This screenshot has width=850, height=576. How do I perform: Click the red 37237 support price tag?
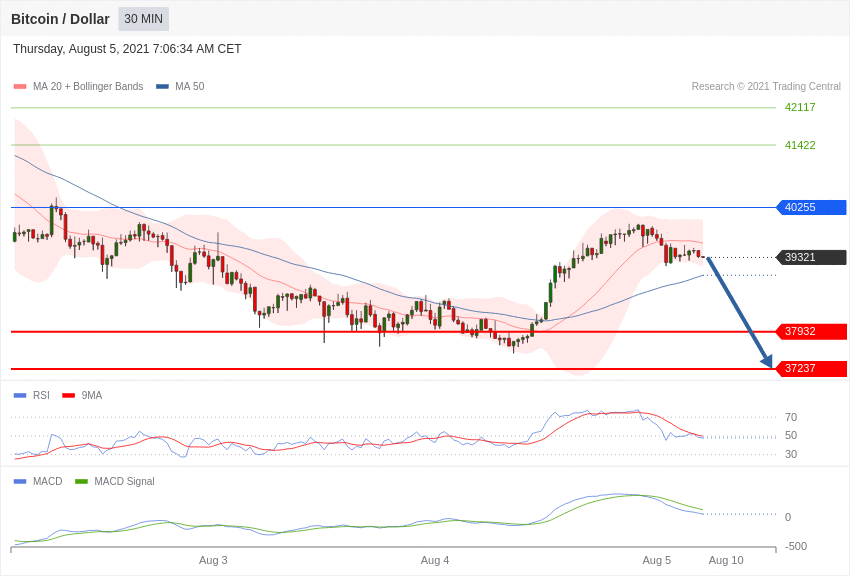point(812,368)
